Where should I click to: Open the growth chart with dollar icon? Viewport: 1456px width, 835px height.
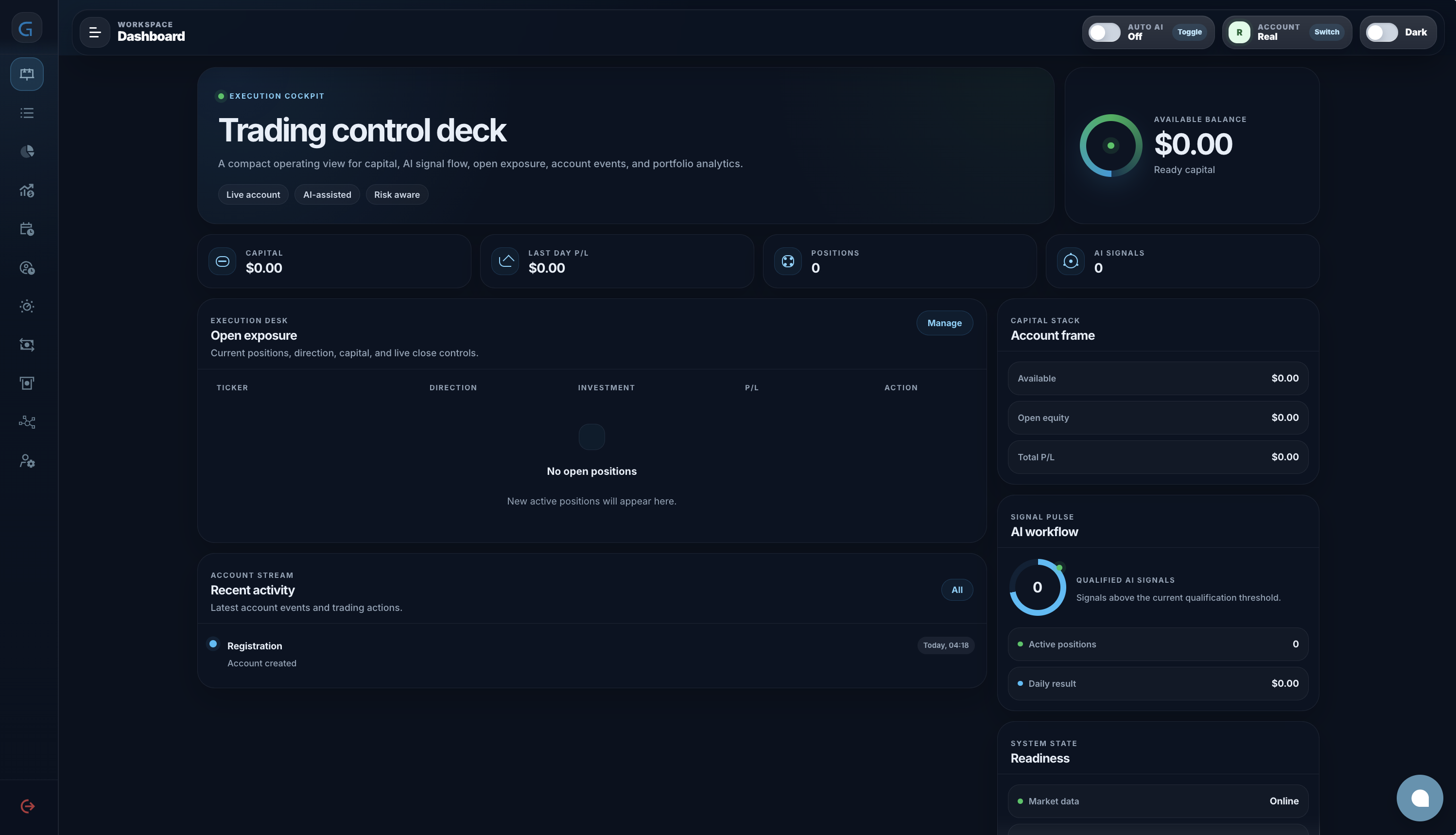click(27, 190)
